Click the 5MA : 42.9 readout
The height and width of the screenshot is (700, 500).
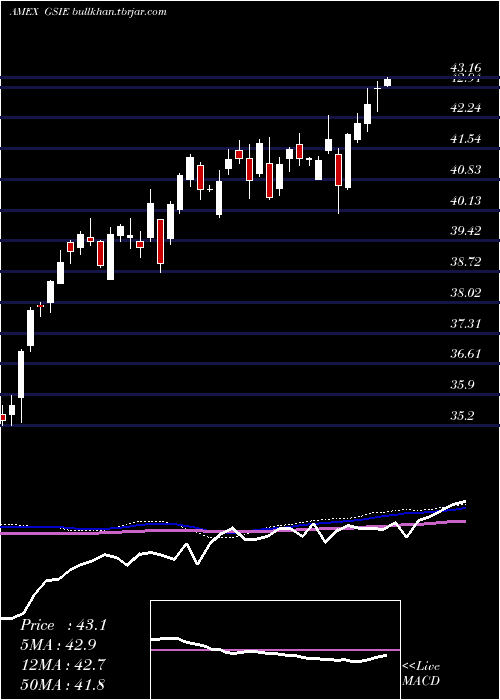[58, 645]
